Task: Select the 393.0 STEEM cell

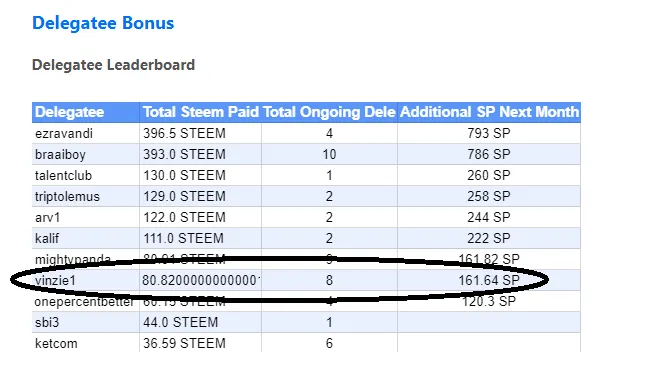Action: coord(200,154)
